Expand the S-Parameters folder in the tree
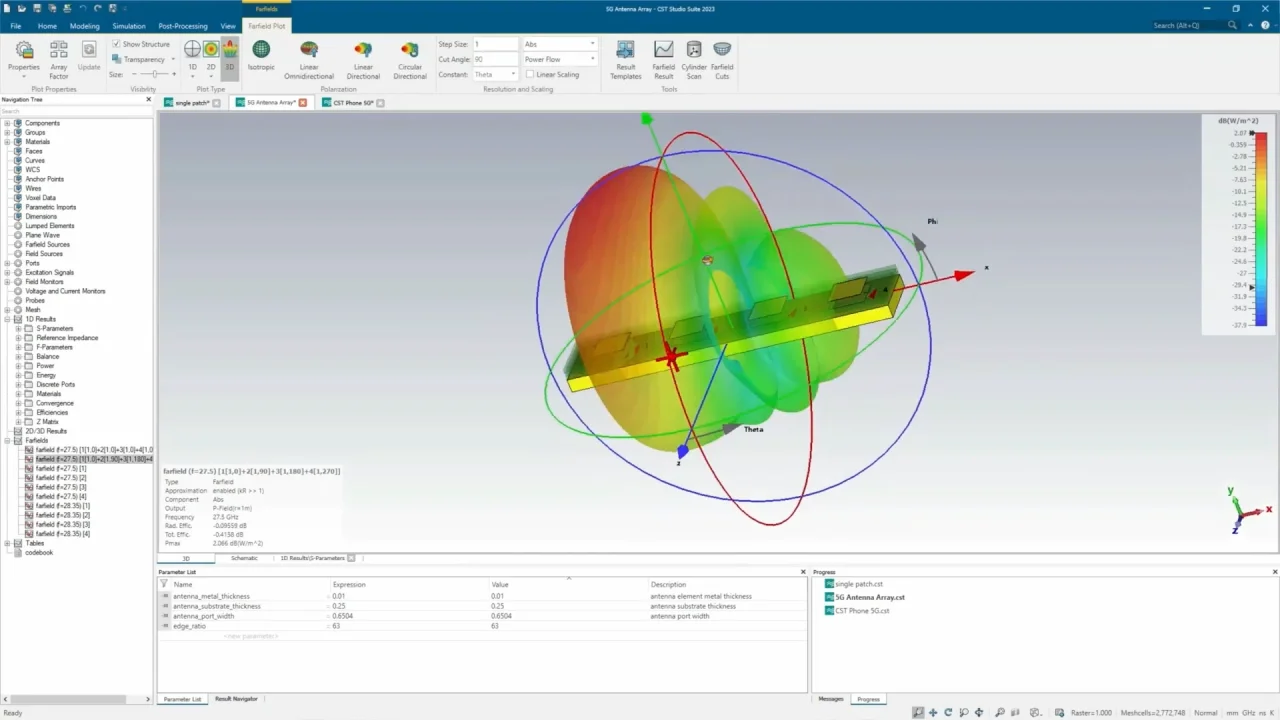This screenshot has height=720, width=1280. pyautogui.click(x=18, y=329)
